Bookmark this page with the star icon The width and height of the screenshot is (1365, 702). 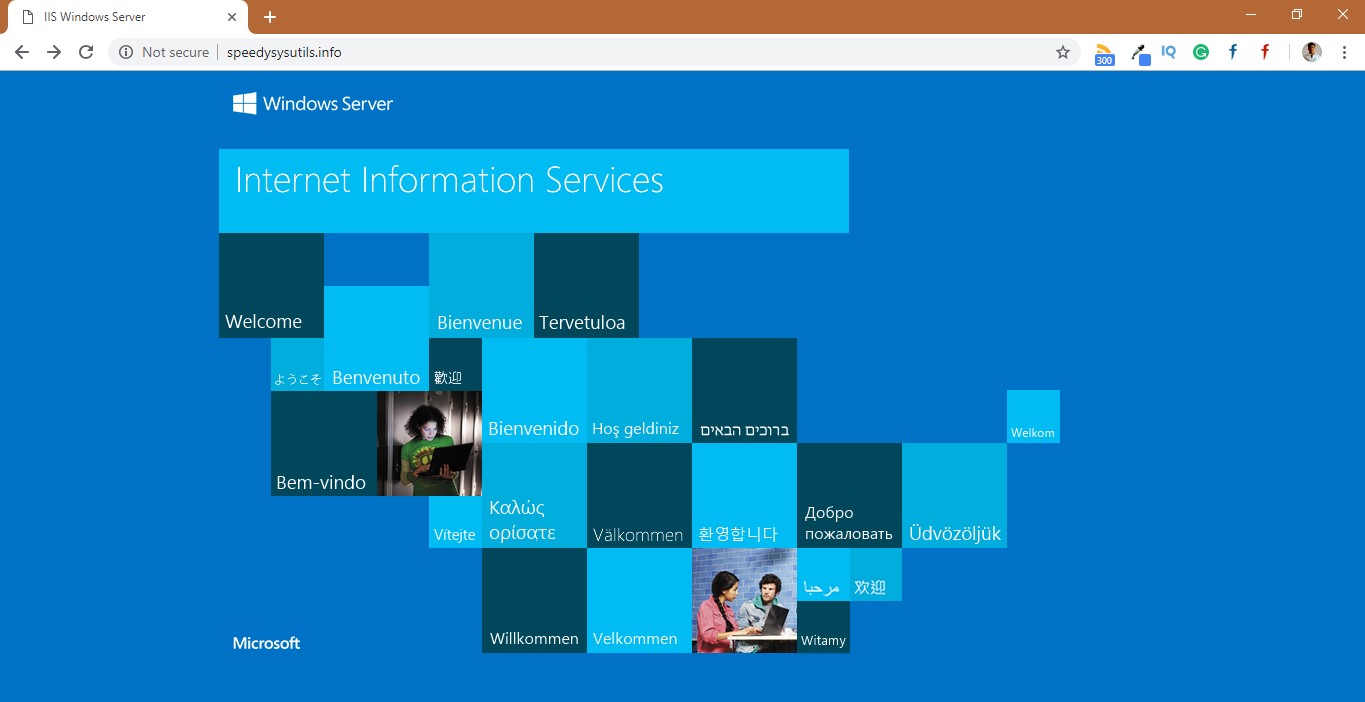point(1063,52)
